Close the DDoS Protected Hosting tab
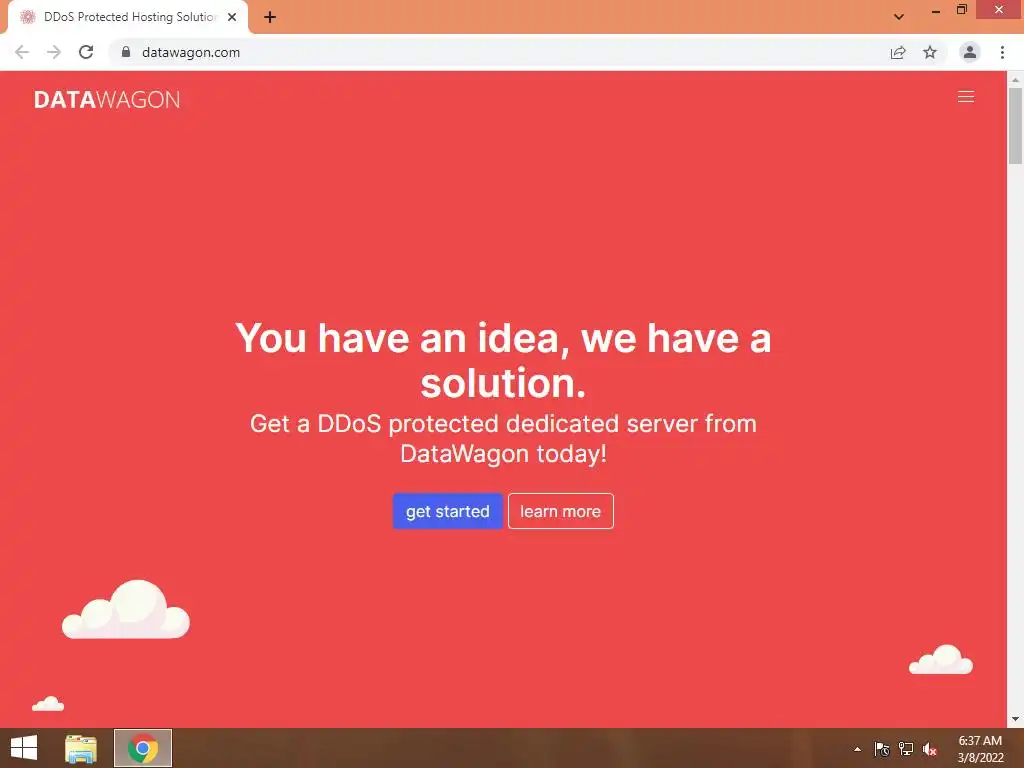The width and height of the screenshot is (1024, 768). 232,17
